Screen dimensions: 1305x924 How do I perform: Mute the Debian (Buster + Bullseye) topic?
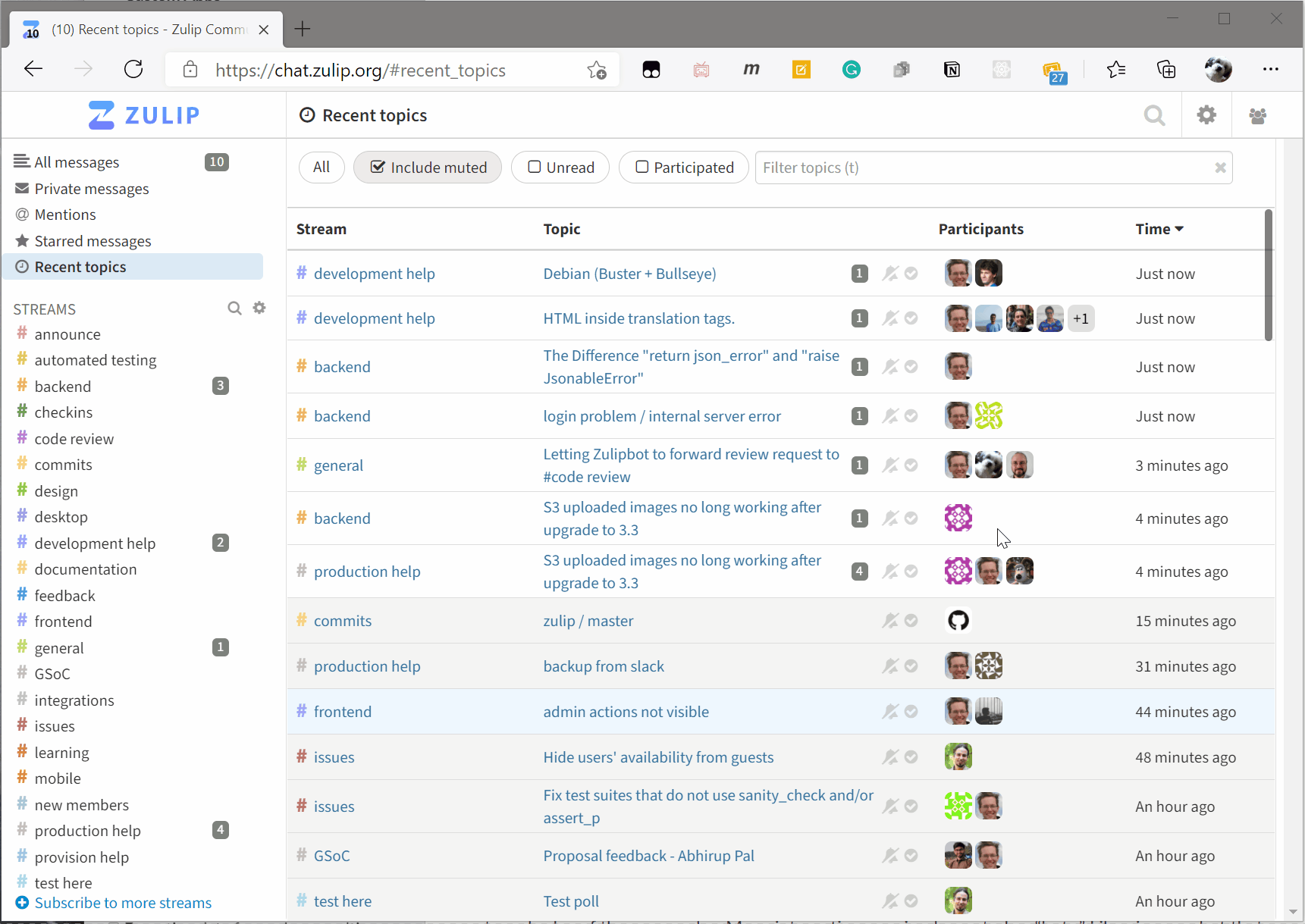890,274
